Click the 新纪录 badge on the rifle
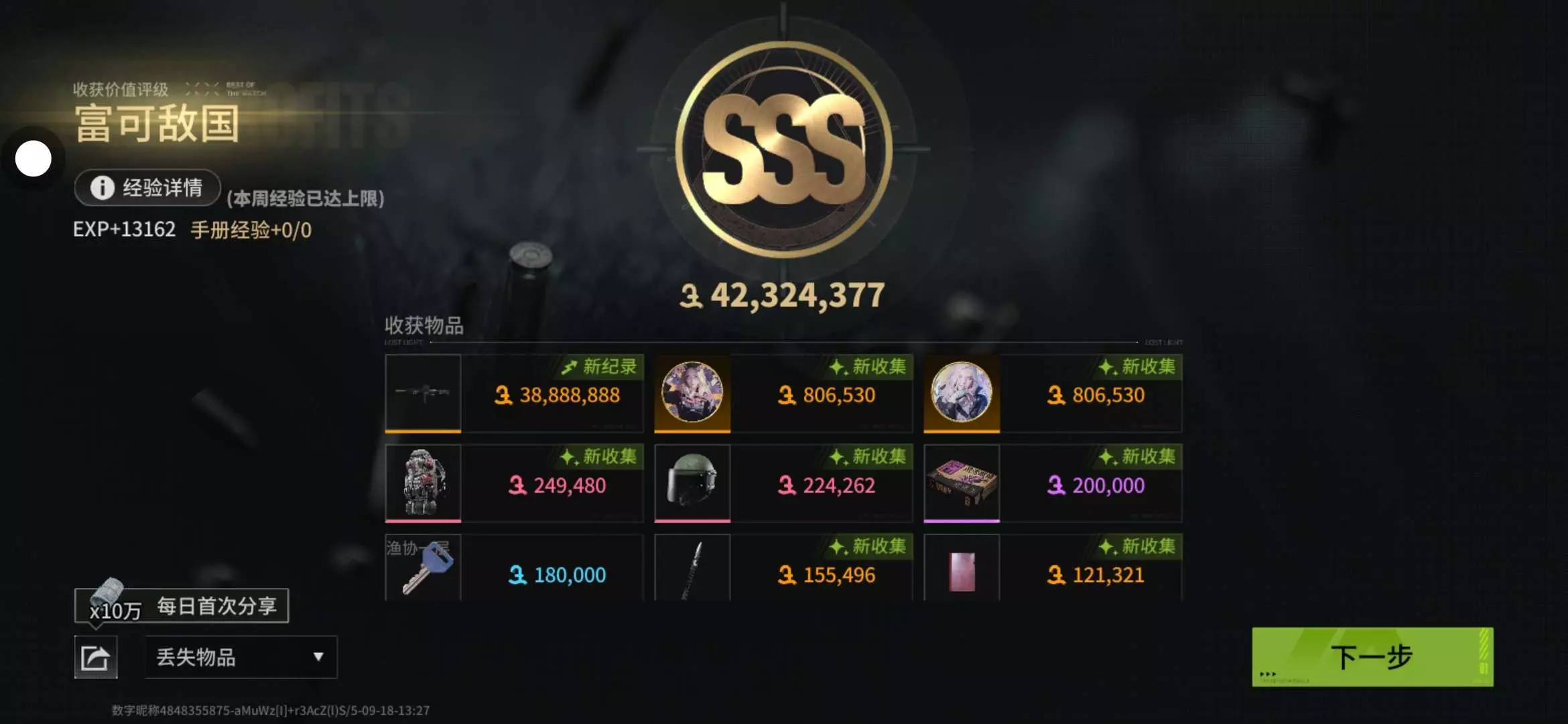The image size is (1568, 724). coord(601,367)
